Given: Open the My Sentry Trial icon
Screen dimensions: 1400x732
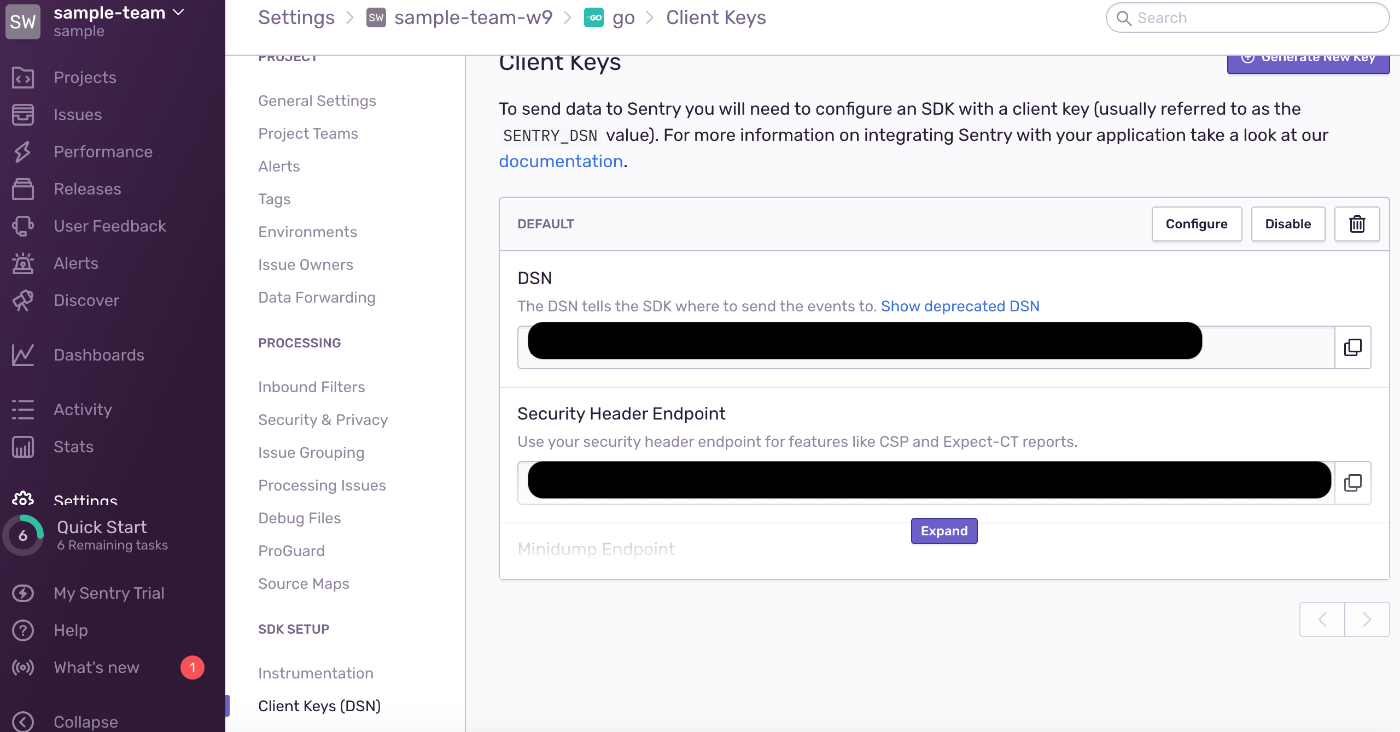Looking at the screenshot, I should pyautogui.click(x=23, y=593).
